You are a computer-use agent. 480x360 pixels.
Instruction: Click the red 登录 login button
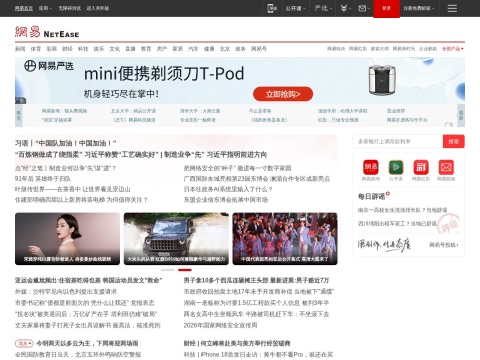(386, 8)
